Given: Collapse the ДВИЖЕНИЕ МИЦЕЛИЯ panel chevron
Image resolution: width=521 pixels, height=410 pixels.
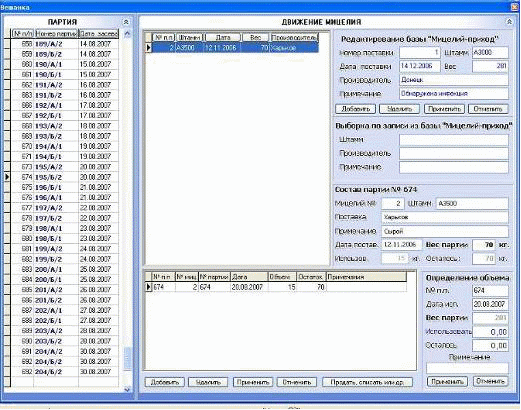Looking at the screenshot, I should [x=509, y=22].
